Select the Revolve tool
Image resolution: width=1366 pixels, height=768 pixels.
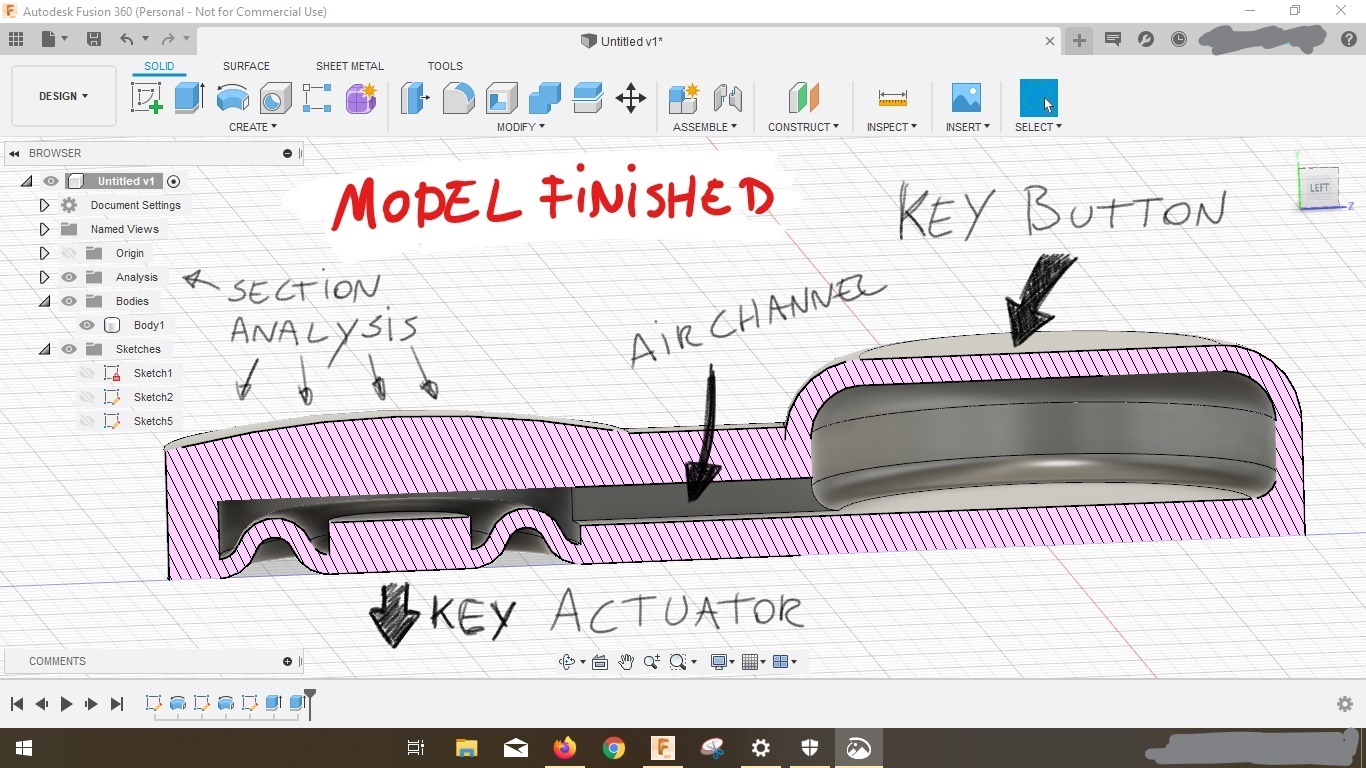pos(233,98)
